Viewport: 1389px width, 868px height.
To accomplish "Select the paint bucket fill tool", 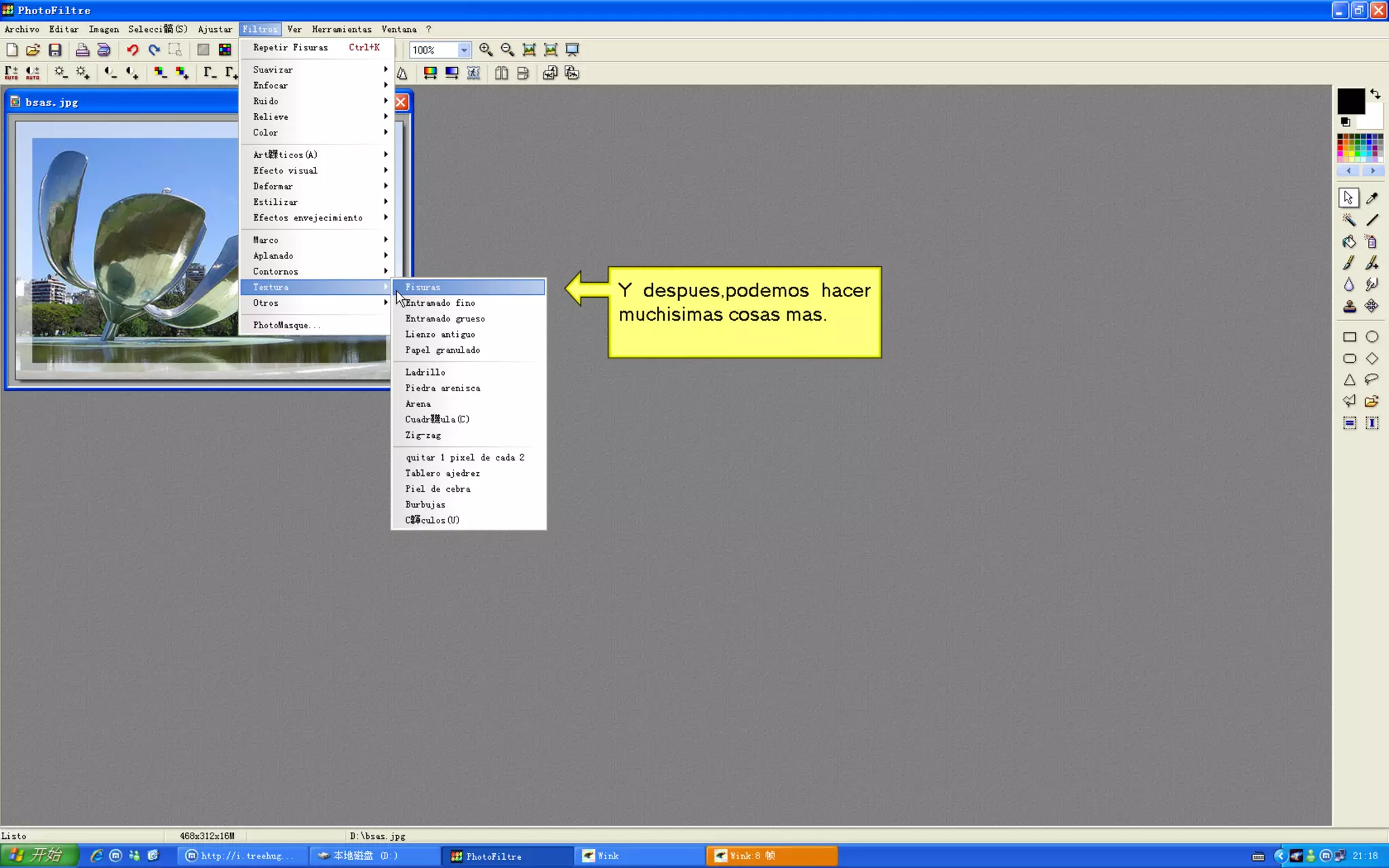I will [x=1349, y=241].
